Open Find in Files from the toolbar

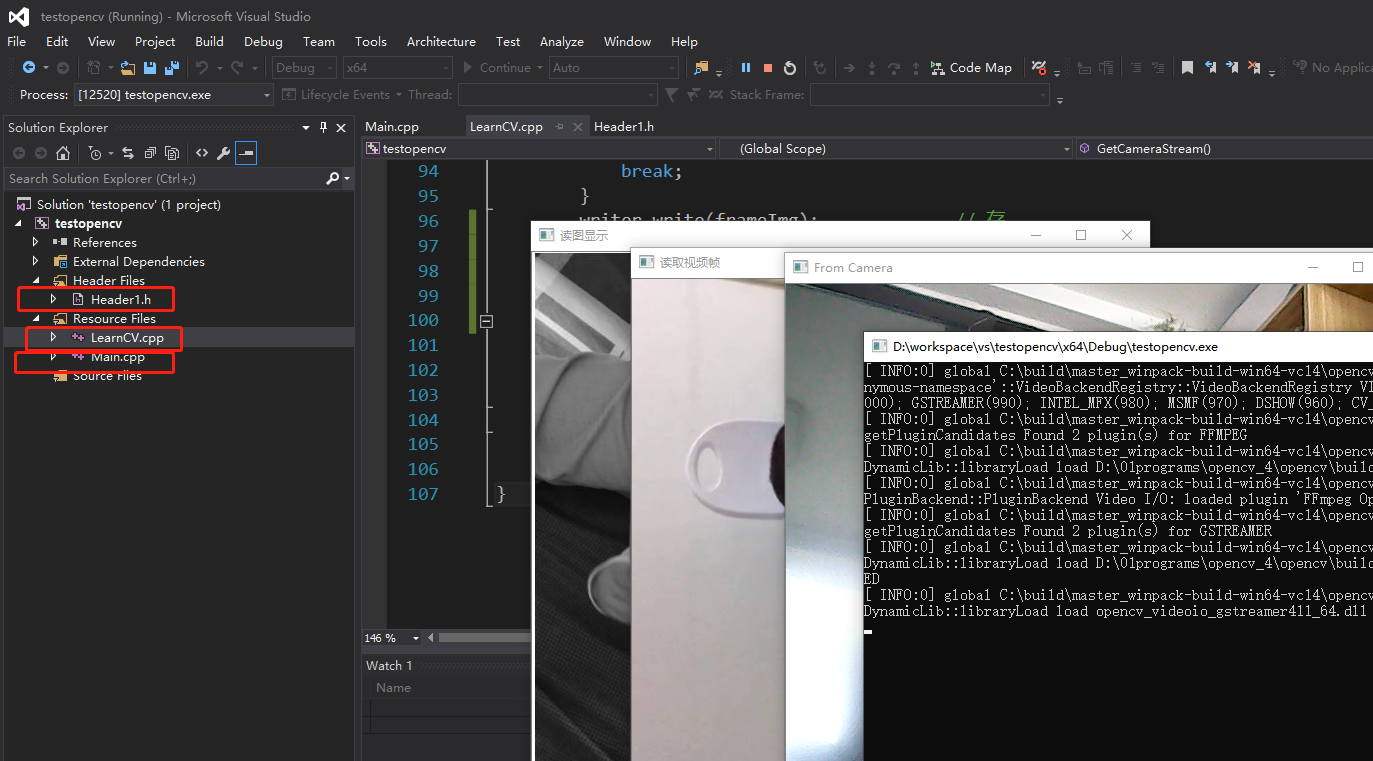[702, 68]
